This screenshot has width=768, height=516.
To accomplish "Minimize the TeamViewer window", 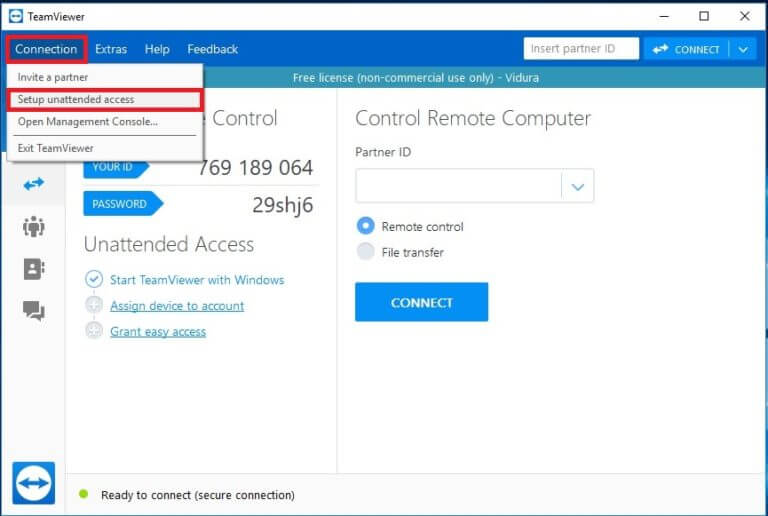I will (x=664, y=16).
